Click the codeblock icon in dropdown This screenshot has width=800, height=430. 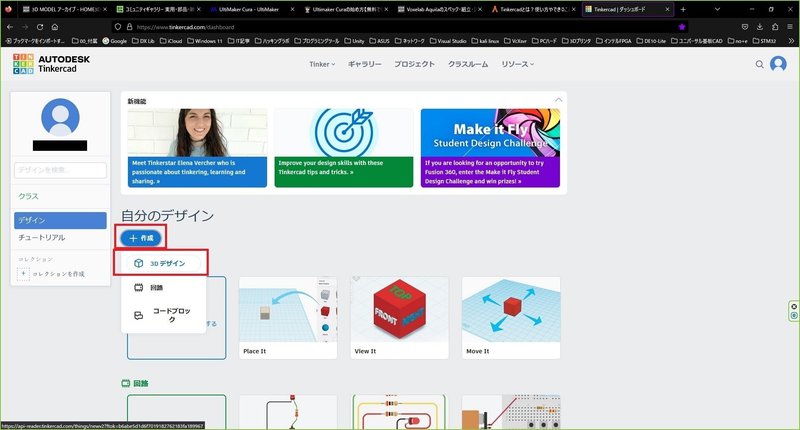(138, 315)
